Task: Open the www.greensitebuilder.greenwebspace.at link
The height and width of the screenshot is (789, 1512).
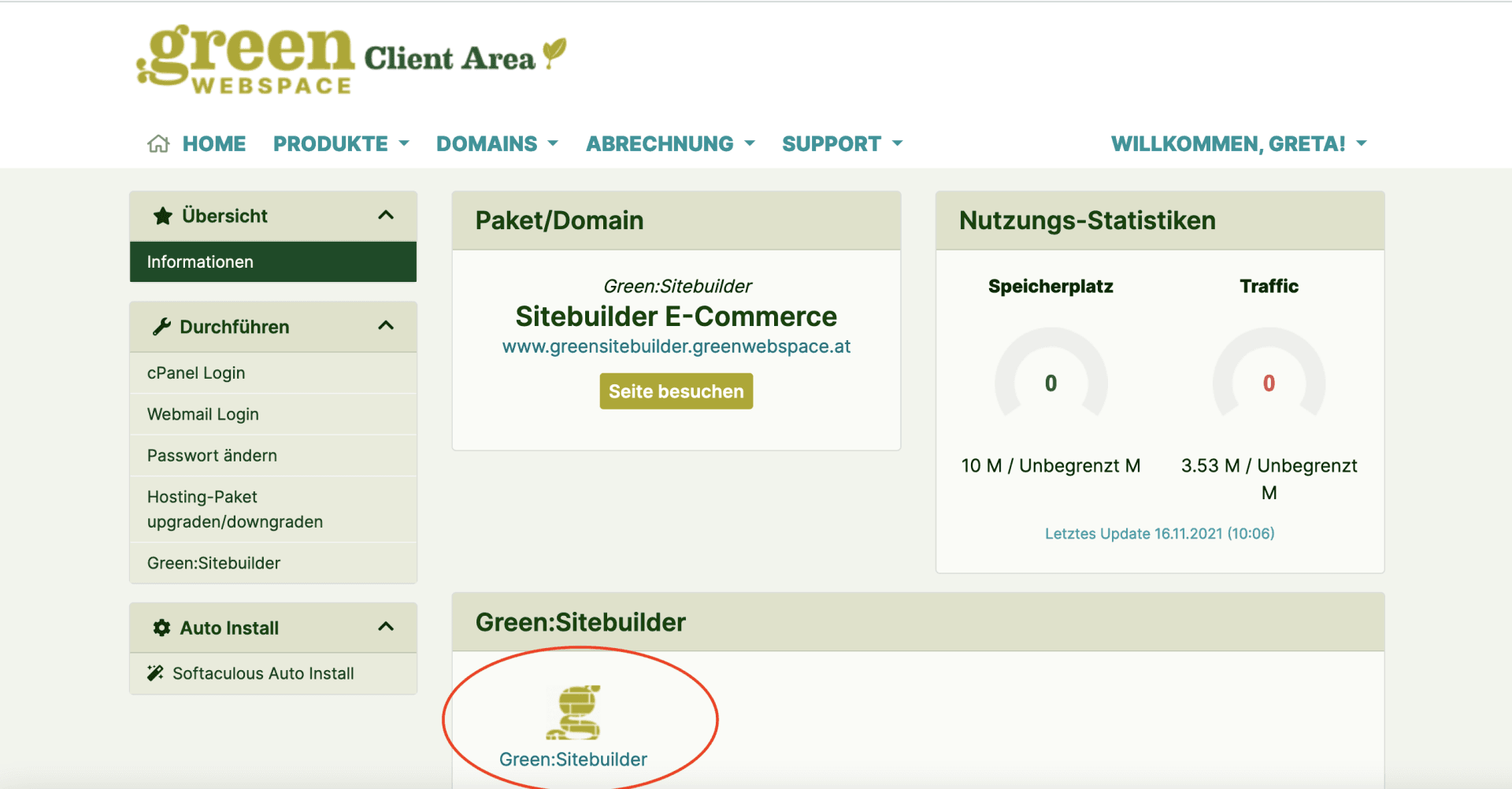Action: click(x=676, y=346)
